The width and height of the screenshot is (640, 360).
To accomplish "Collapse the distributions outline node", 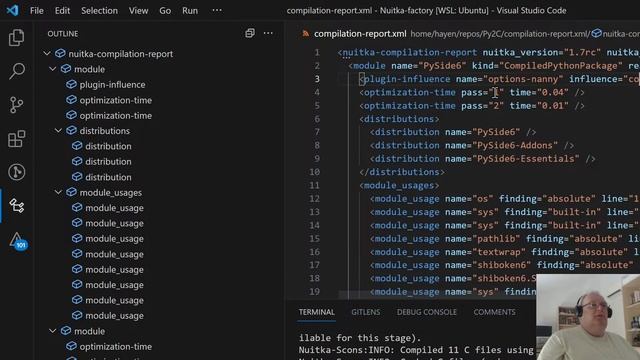I will pyautogui.click(x=58, y=131).
